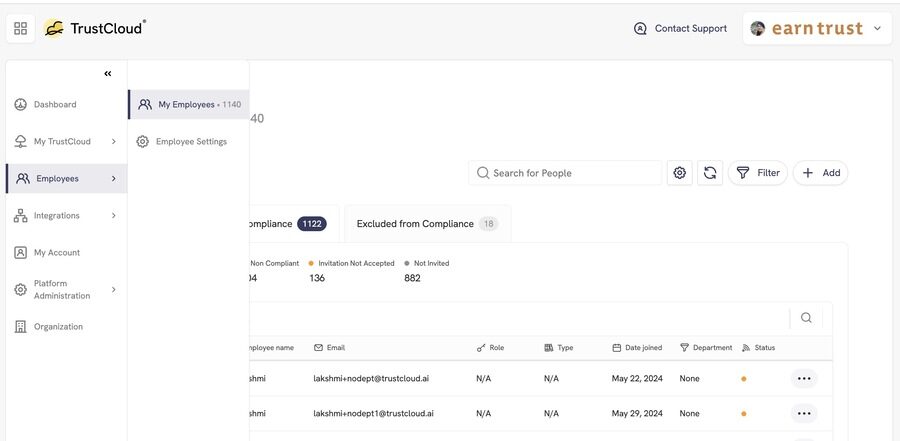Screen dimensions: 900x441
Task: Click the table search magnifier icon
Action: pyautogui.click(x=806, y=318)
